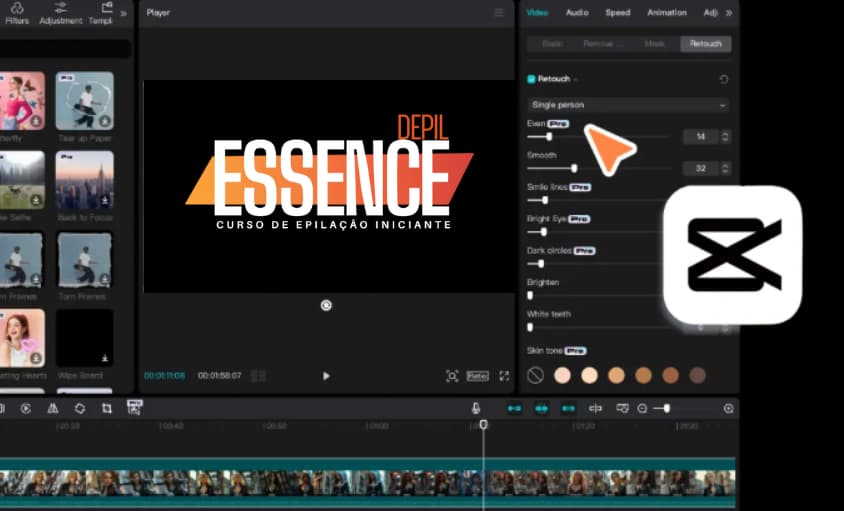Play the video preview
844x511 pixels.
(x=326, y=376)
